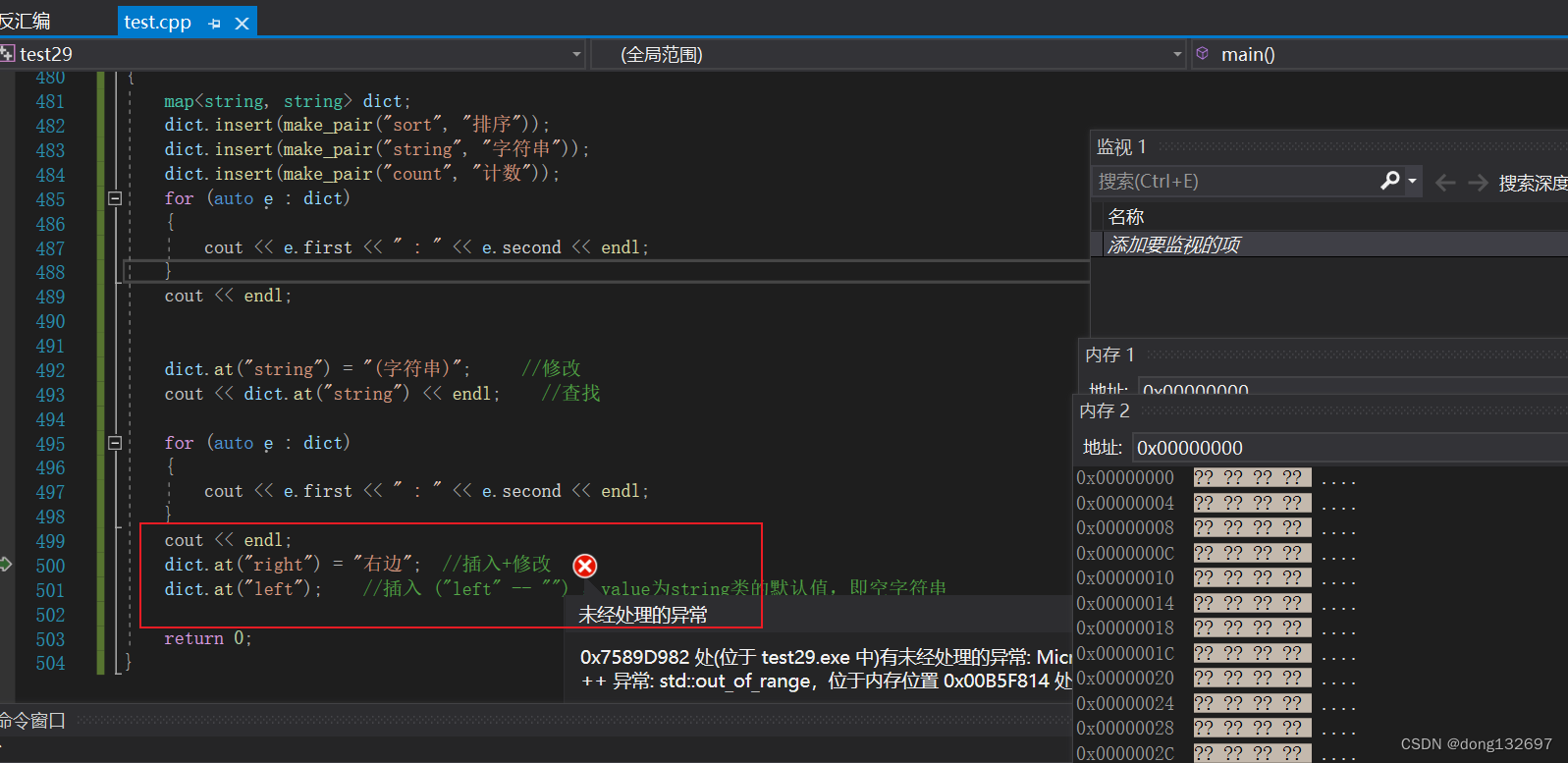The width and height of the screenshot is (1568, 763).
Task: Select memory row 0x0000001C
Action: tap(1217, 653)
